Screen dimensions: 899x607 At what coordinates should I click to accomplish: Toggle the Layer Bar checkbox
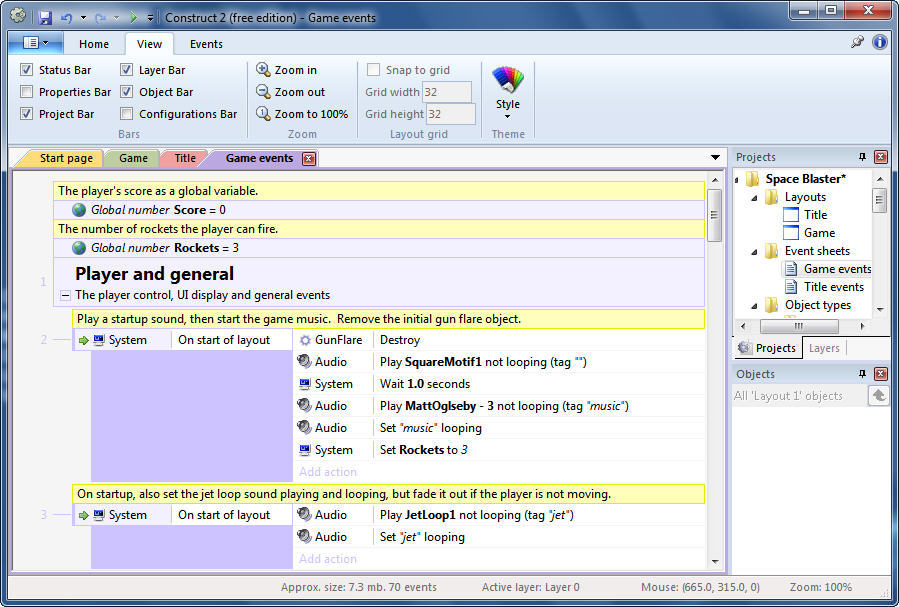pyautogui.click(x=127, y=69)
